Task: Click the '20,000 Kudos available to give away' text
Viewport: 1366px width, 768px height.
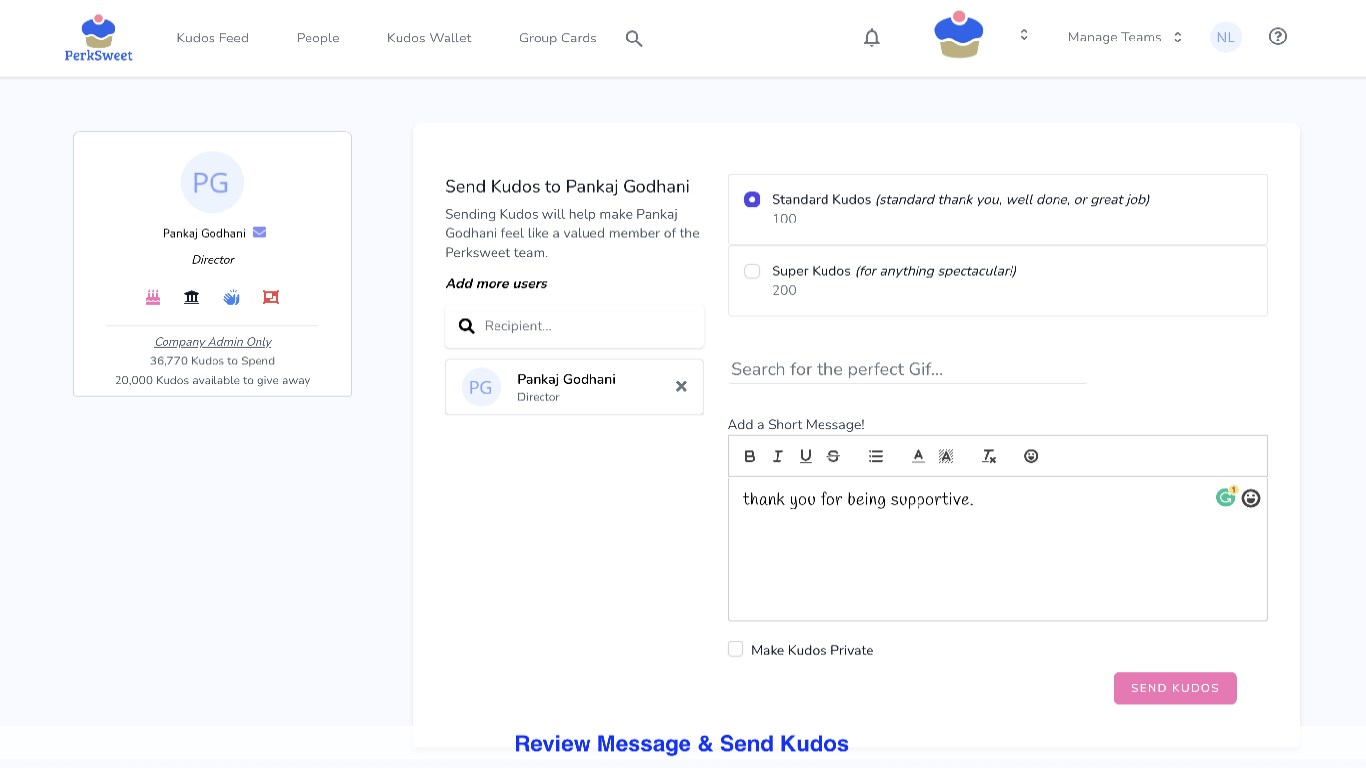Action: tap(212, 380)
